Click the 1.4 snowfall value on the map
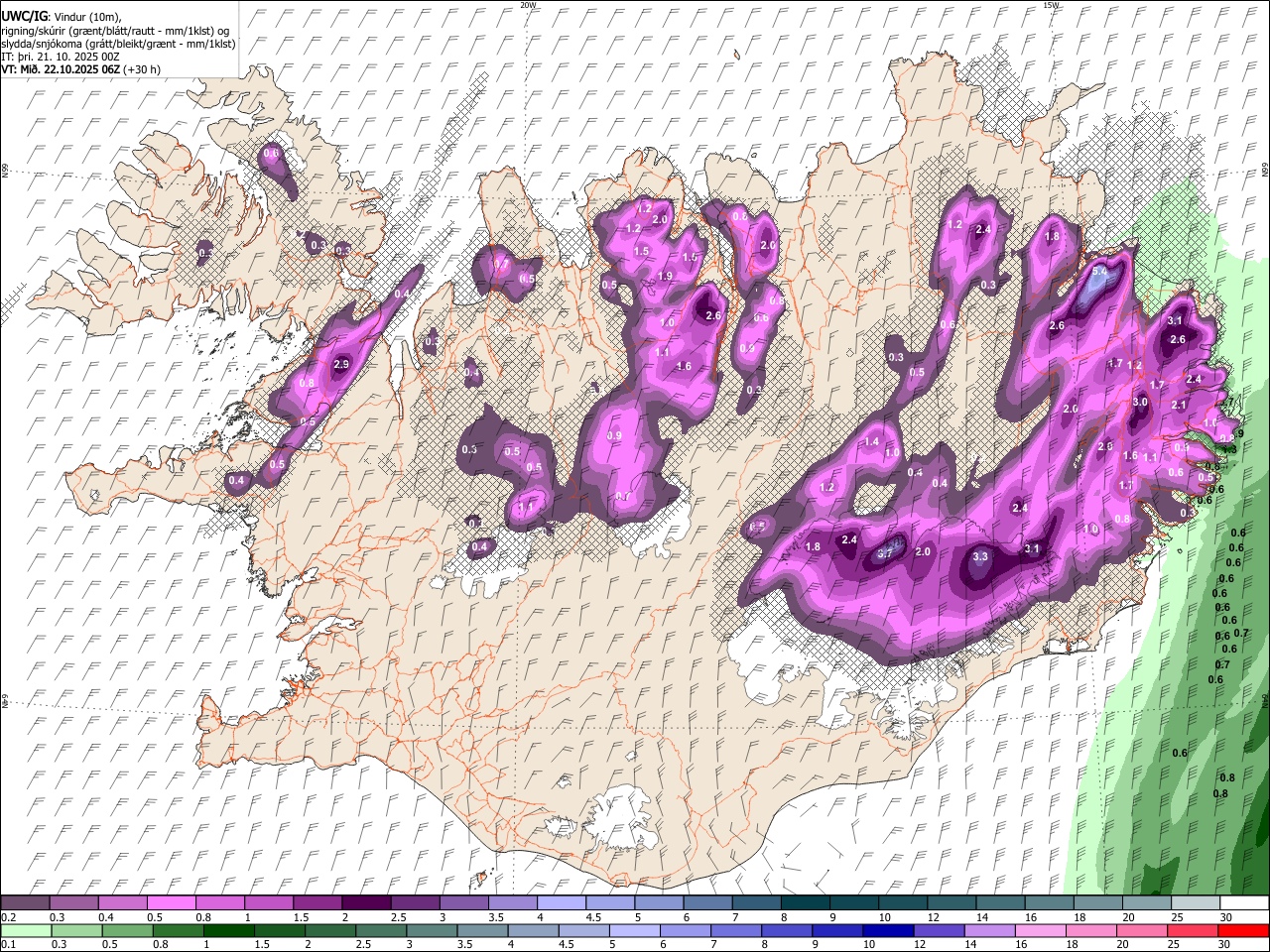Viewport: 1270px width, 952px height. click(872, 441)
